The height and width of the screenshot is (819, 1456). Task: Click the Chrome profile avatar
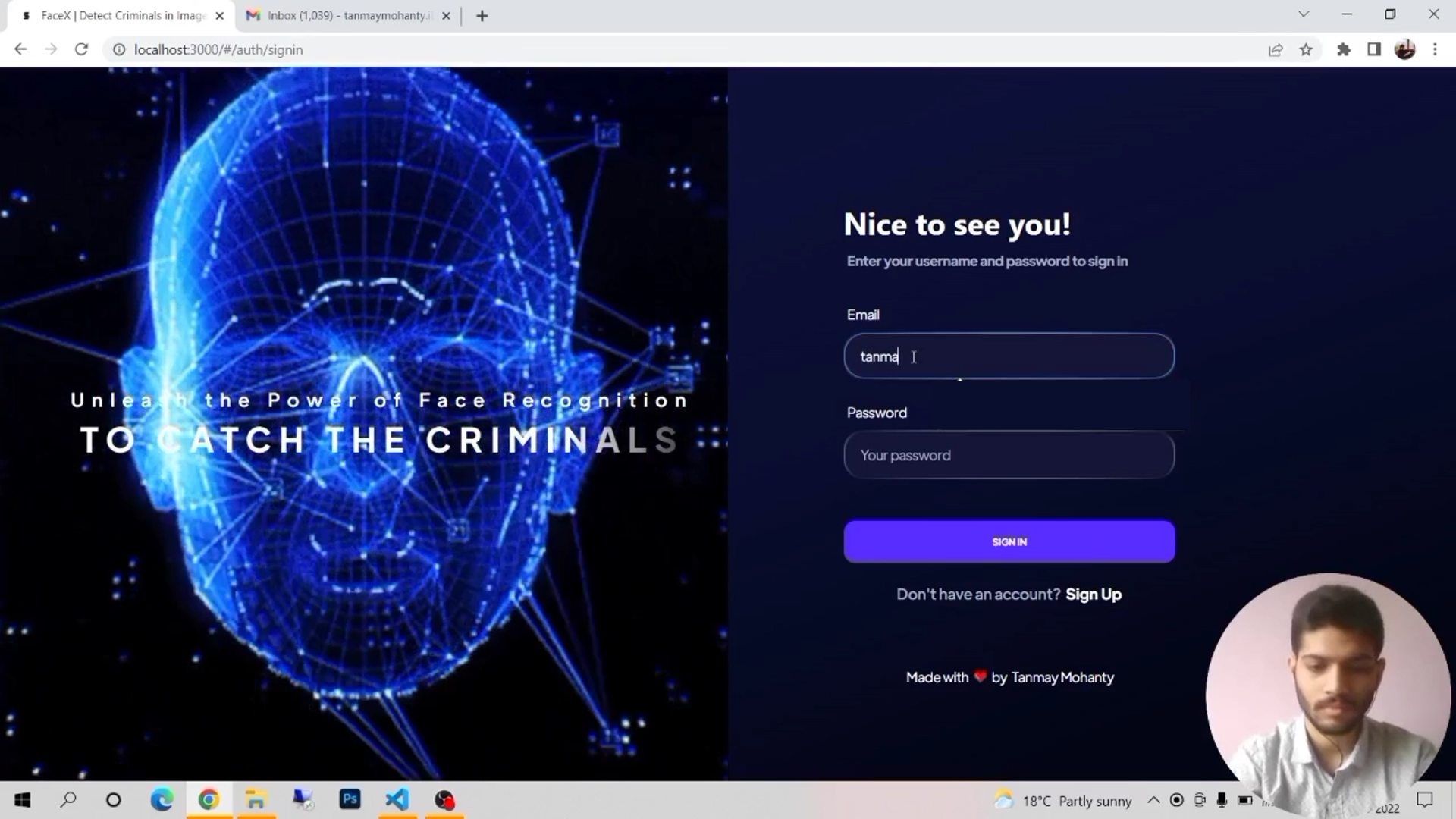click(1405, 49)
